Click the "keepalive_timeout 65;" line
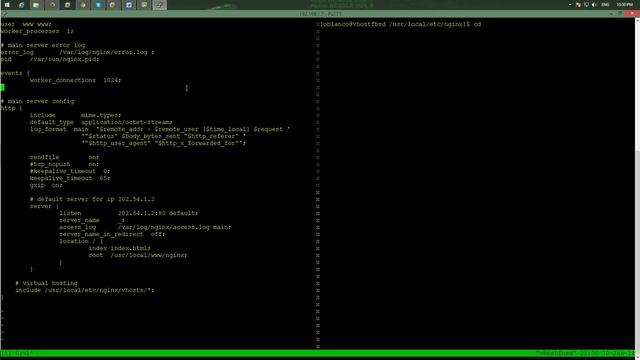This screenshot has width=640, height=360. (x=70, y=178)
